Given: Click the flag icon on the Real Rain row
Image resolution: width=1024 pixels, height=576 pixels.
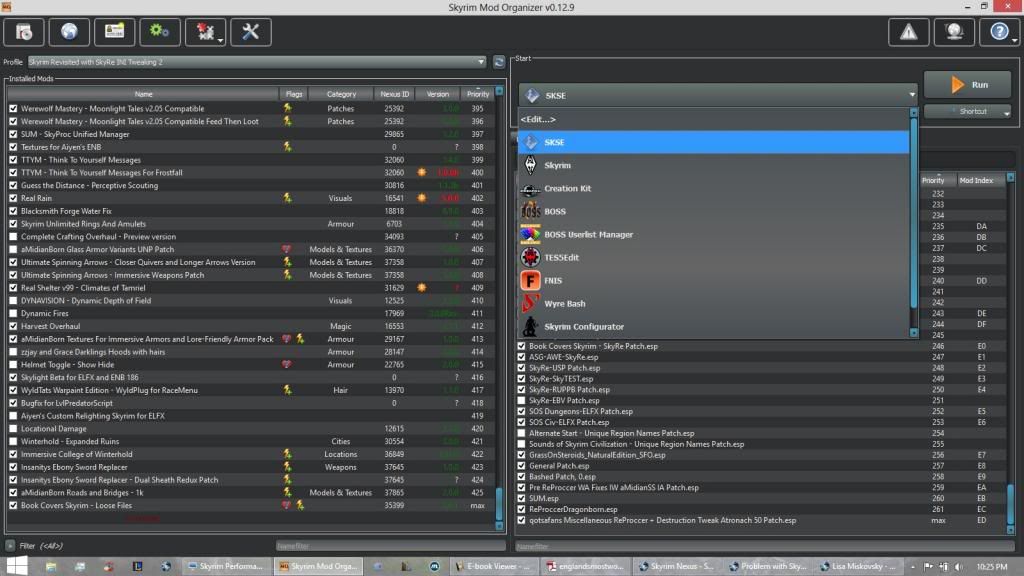Looking at the screenshot, I should point(287,198).
